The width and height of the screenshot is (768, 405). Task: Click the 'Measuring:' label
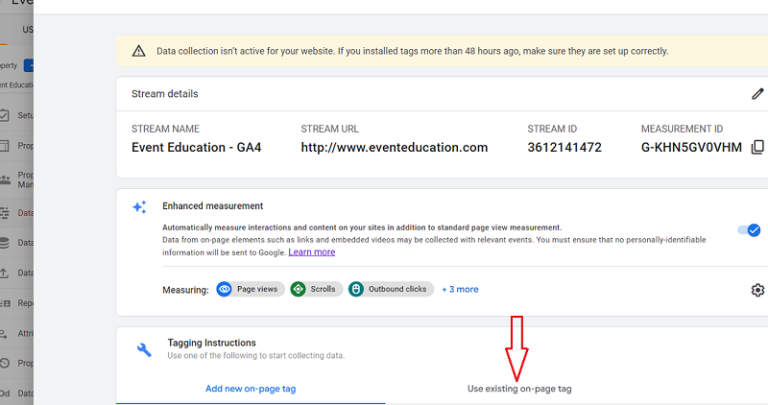point(185,290)
